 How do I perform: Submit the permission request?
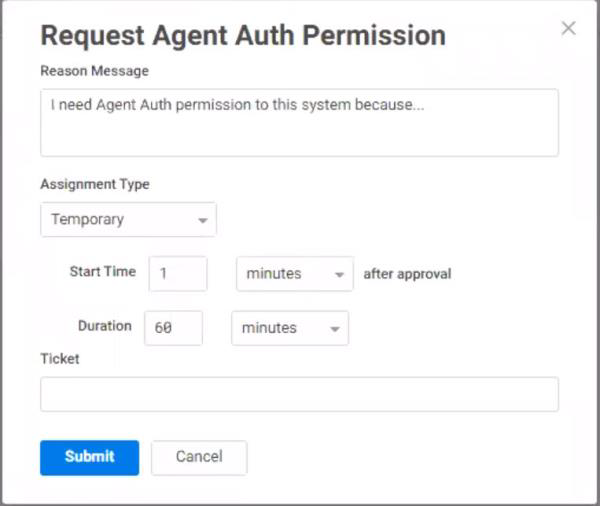[x=89, y=457]
